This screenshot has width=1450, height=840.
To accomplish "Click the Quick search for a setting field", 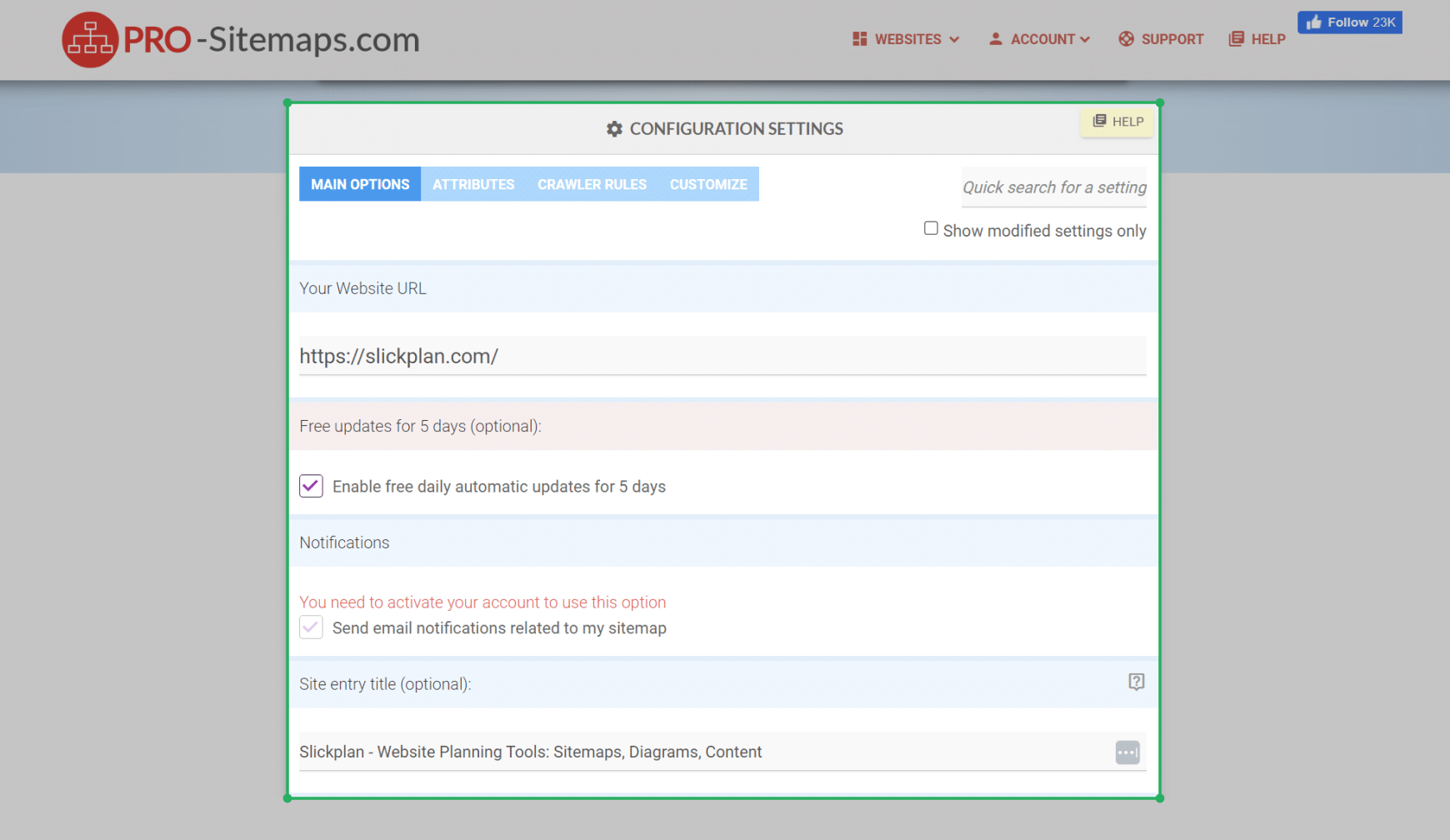I will point(1053,187).
